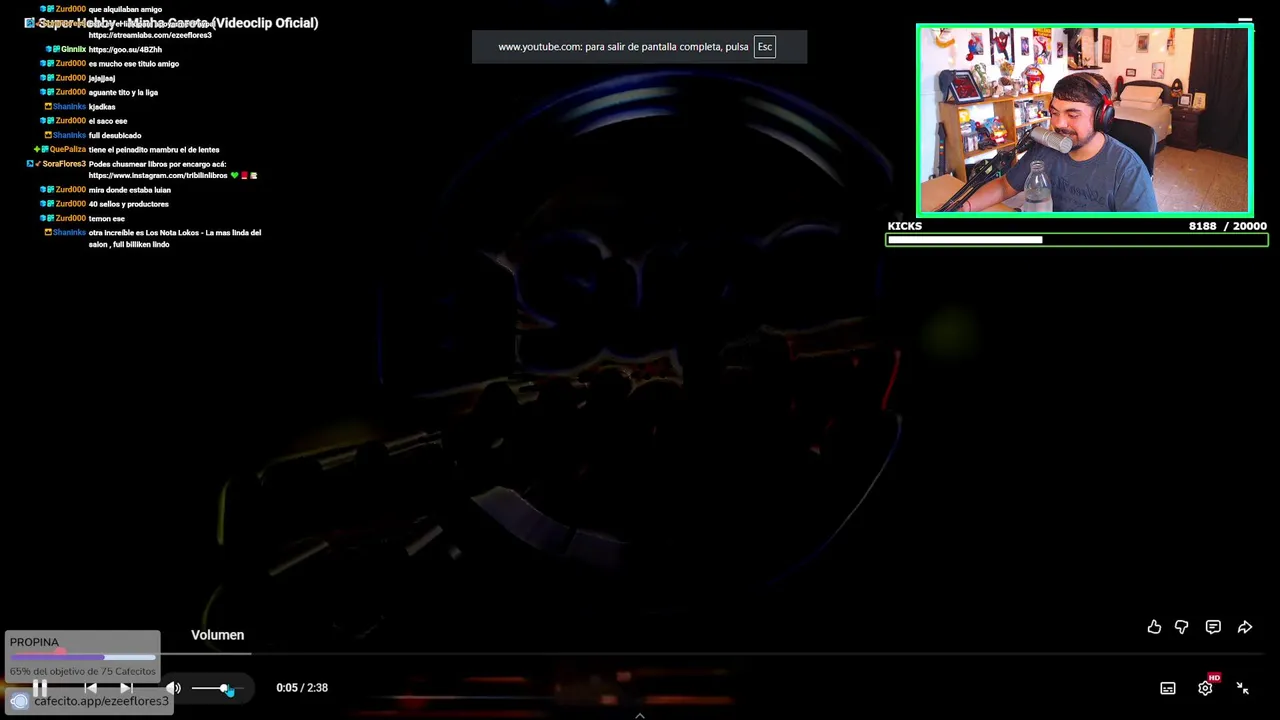1280x720 pixels.
Task: Click chat message 'mira donde estaba luian'
Action: click(130, 190)
